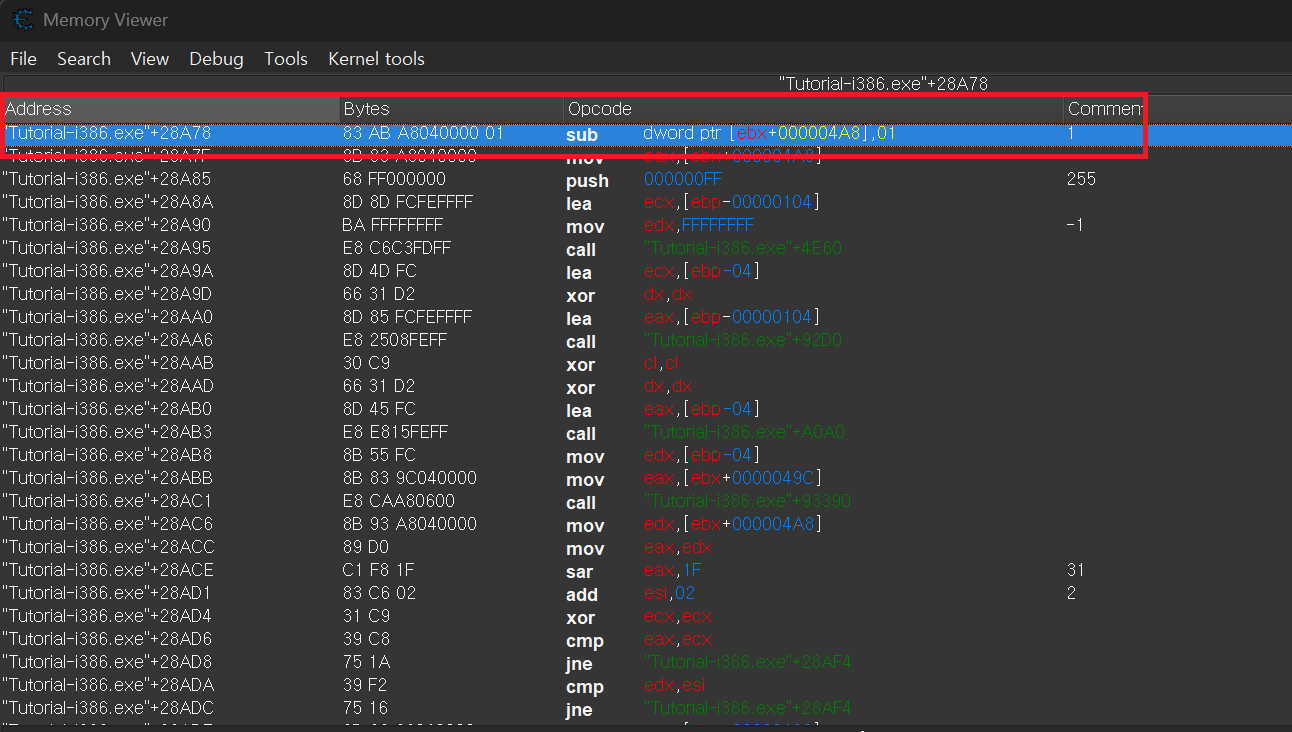Click the Cheat Engine icon in title bar
The width and height of the screenshot is (1292, 732).
[22, 20]
